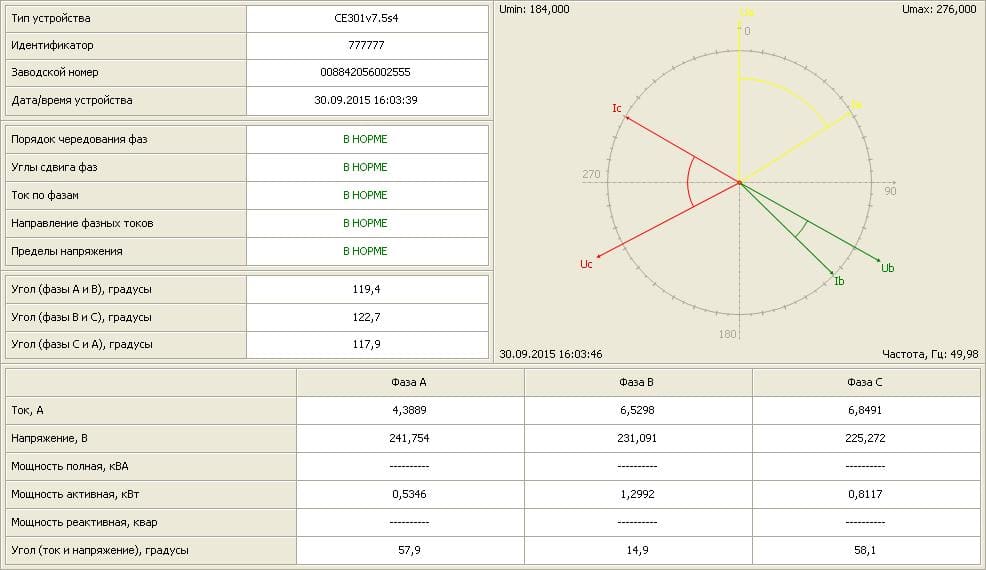The image size is (986, 570).
Task: Select phase B current value 6,5298
Action: (x=637, y=410)
